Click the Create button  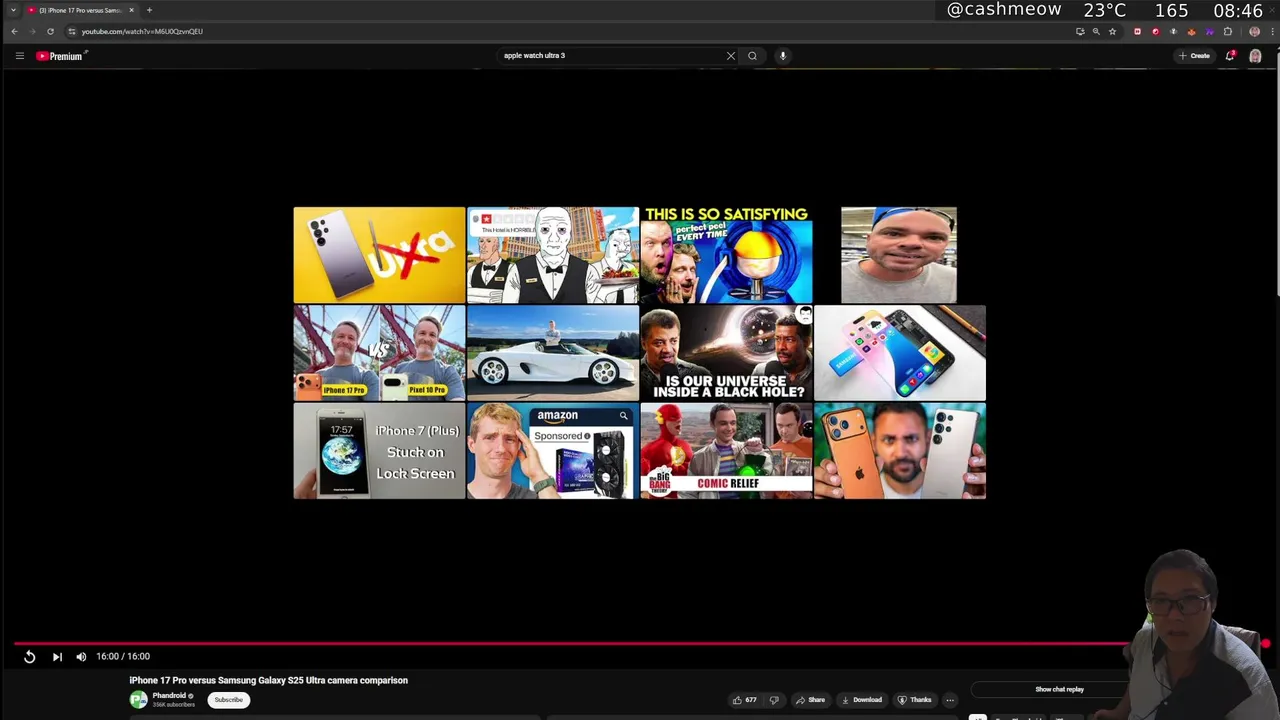click(1194, 56)
